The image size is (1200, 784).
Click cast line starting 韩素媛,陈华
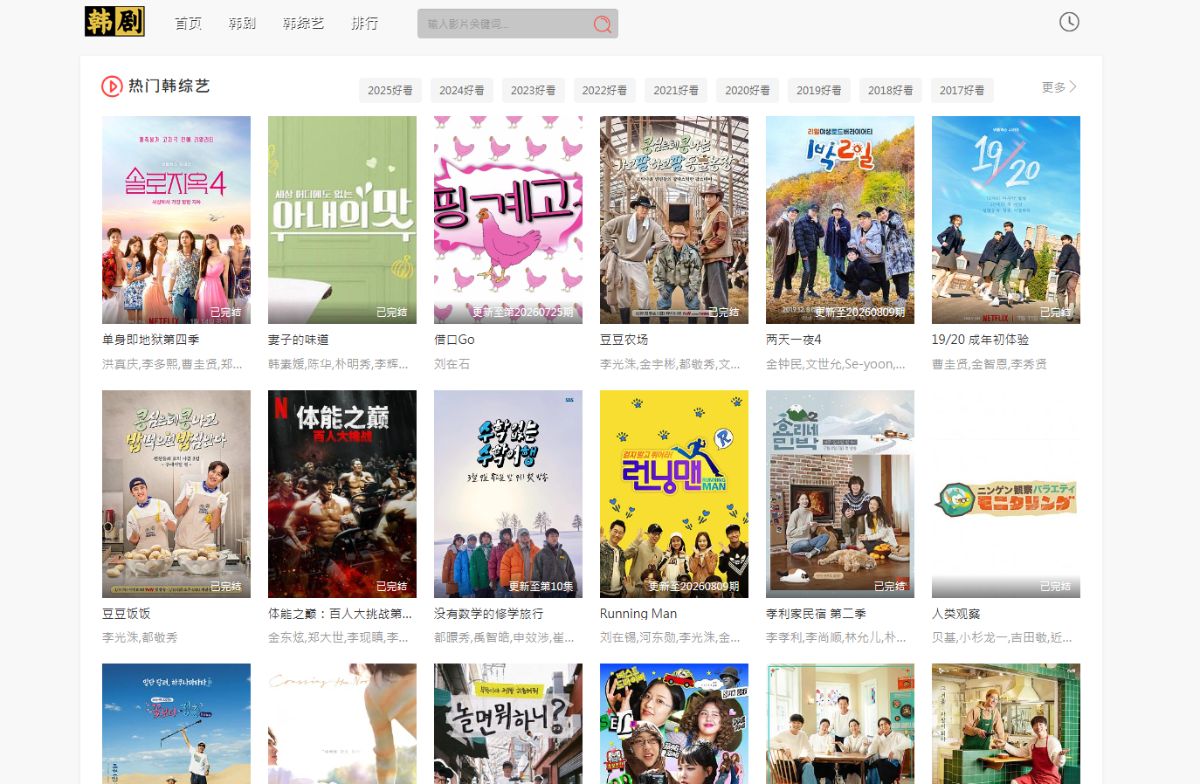[x=338, y=364]
